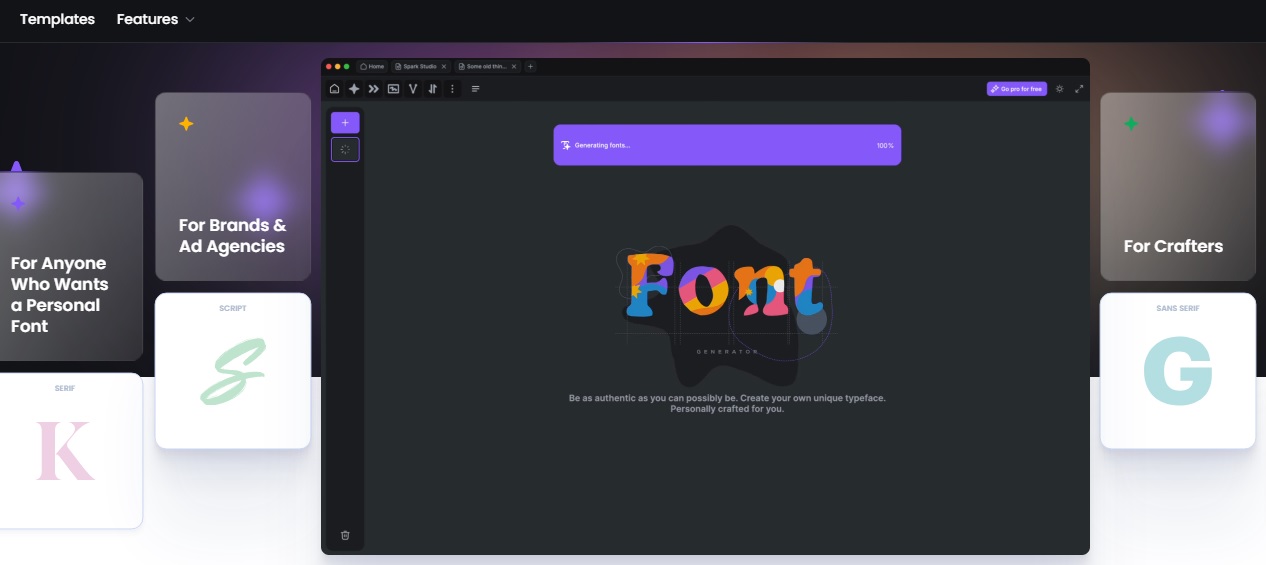Close the Some old thin... tab
1266x565 pixels.
(514, 66)
